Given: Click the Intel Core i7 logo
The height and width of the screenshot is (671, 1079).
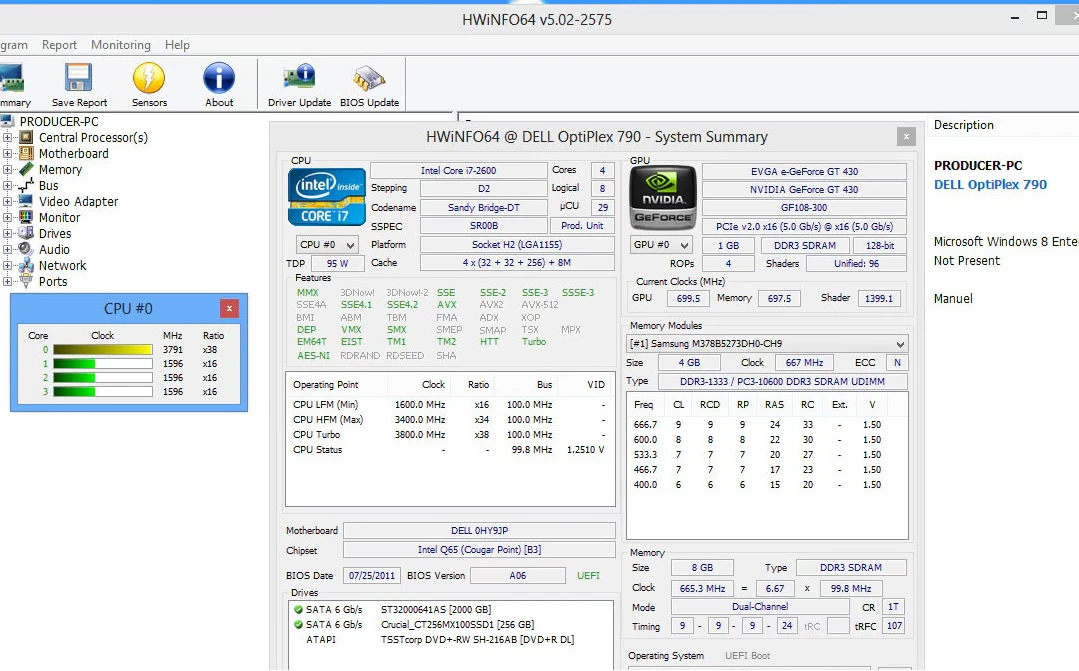Looking at the screenshot, I should click(x=326, y=196).
